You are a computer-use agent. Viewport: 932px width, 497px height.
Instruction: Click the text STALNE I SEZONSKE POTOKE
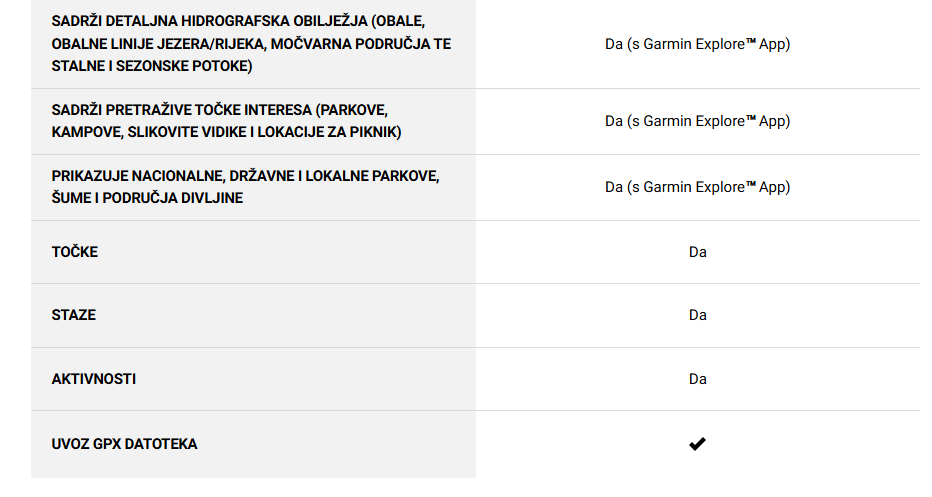(x=150, y=66)
